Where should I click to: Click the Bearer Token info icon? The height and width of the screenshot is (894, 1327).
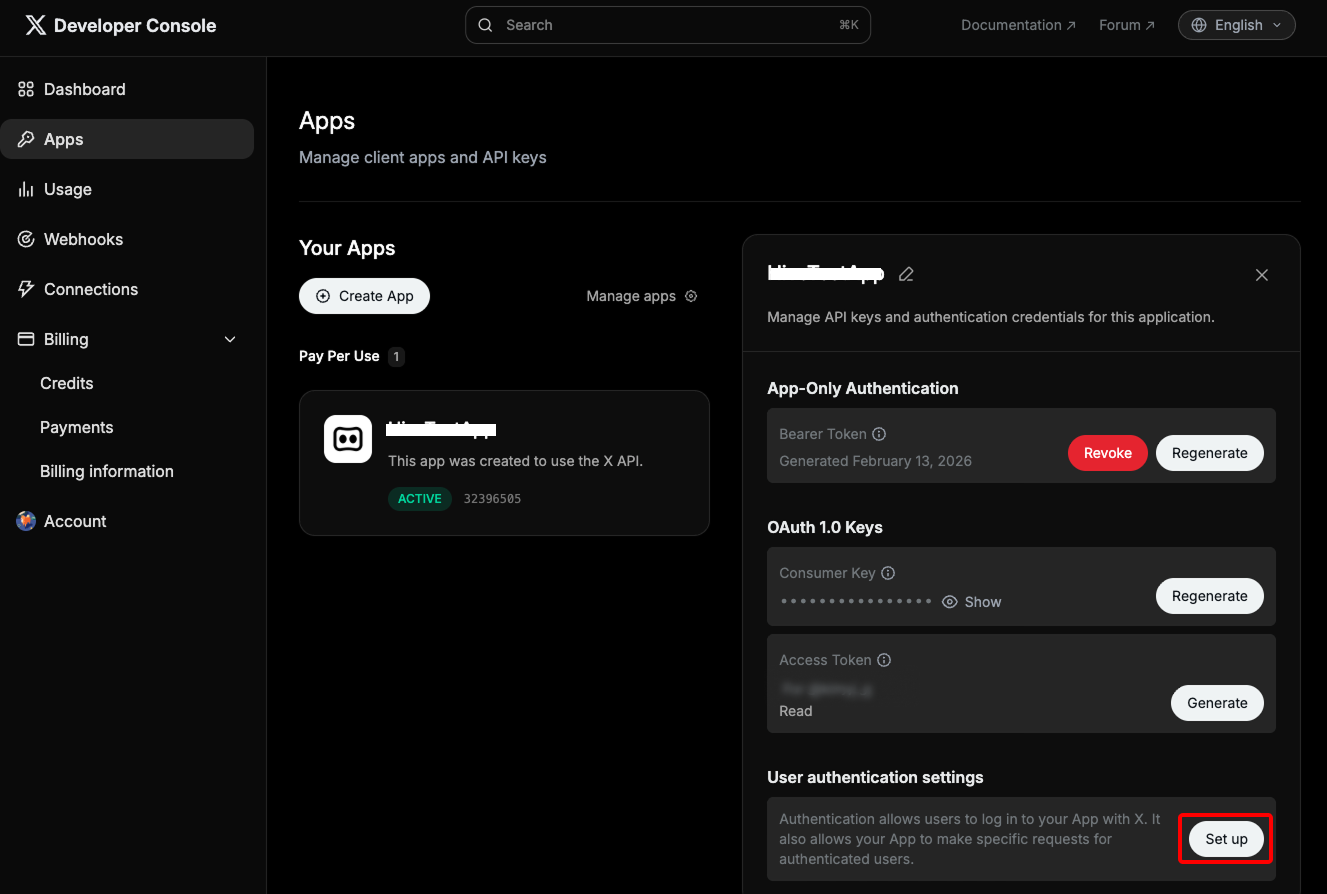(x=879, y=434)
